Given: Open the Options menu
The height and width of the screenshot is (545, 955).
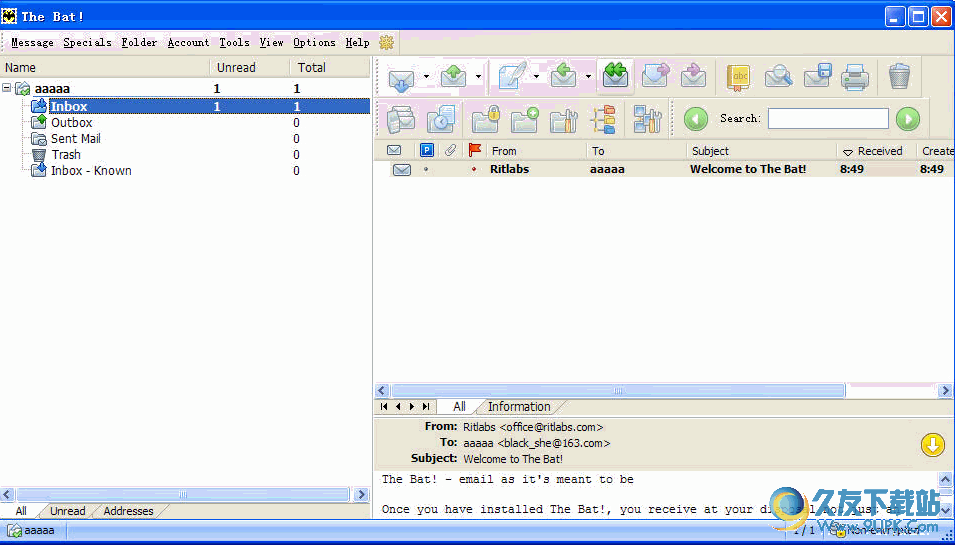Looking at the screenshot, I should coord(314,42).
